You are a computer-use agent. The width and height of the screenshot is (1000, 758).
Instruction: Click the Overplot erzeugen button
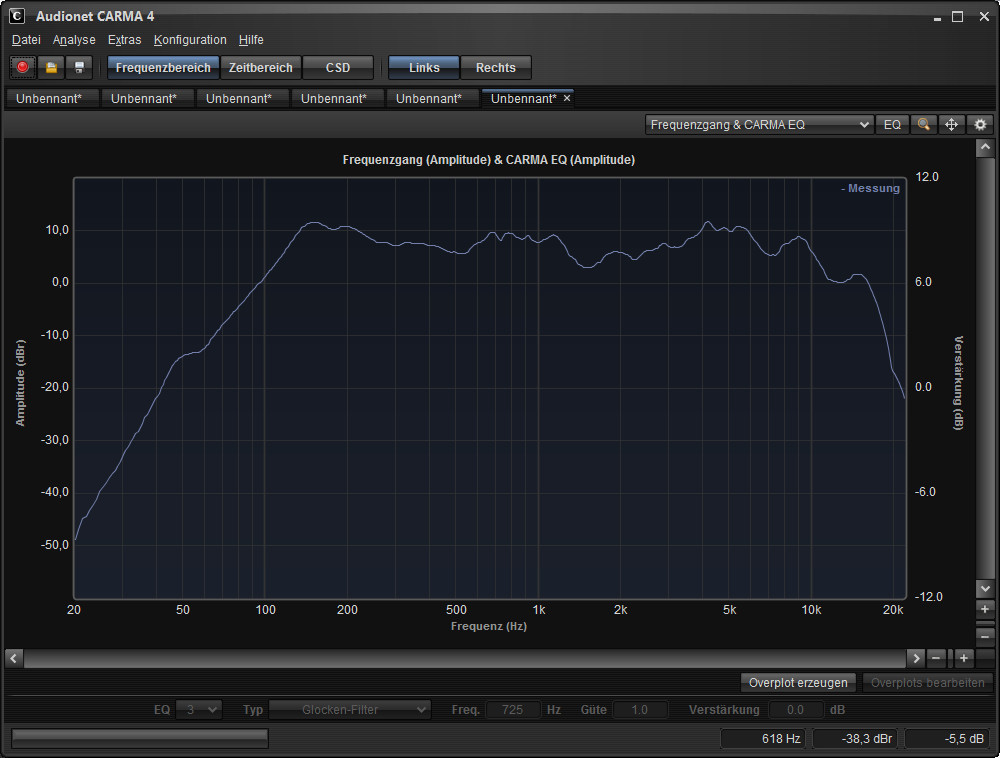point(798,683)
